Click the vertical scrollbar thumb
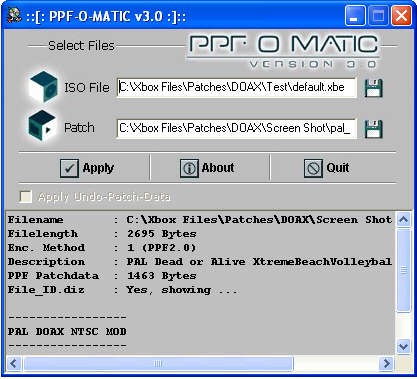 (x=404, y=270)
